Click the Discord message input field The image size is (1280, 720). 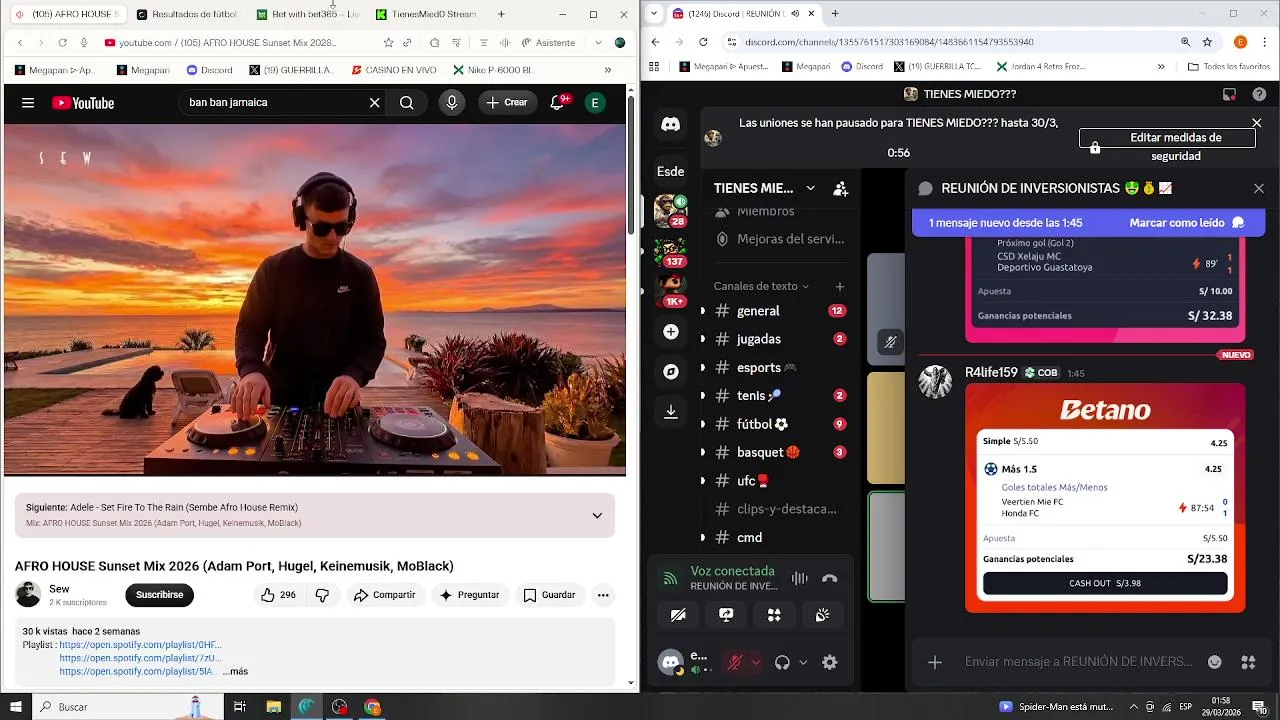click(1078, 662)
